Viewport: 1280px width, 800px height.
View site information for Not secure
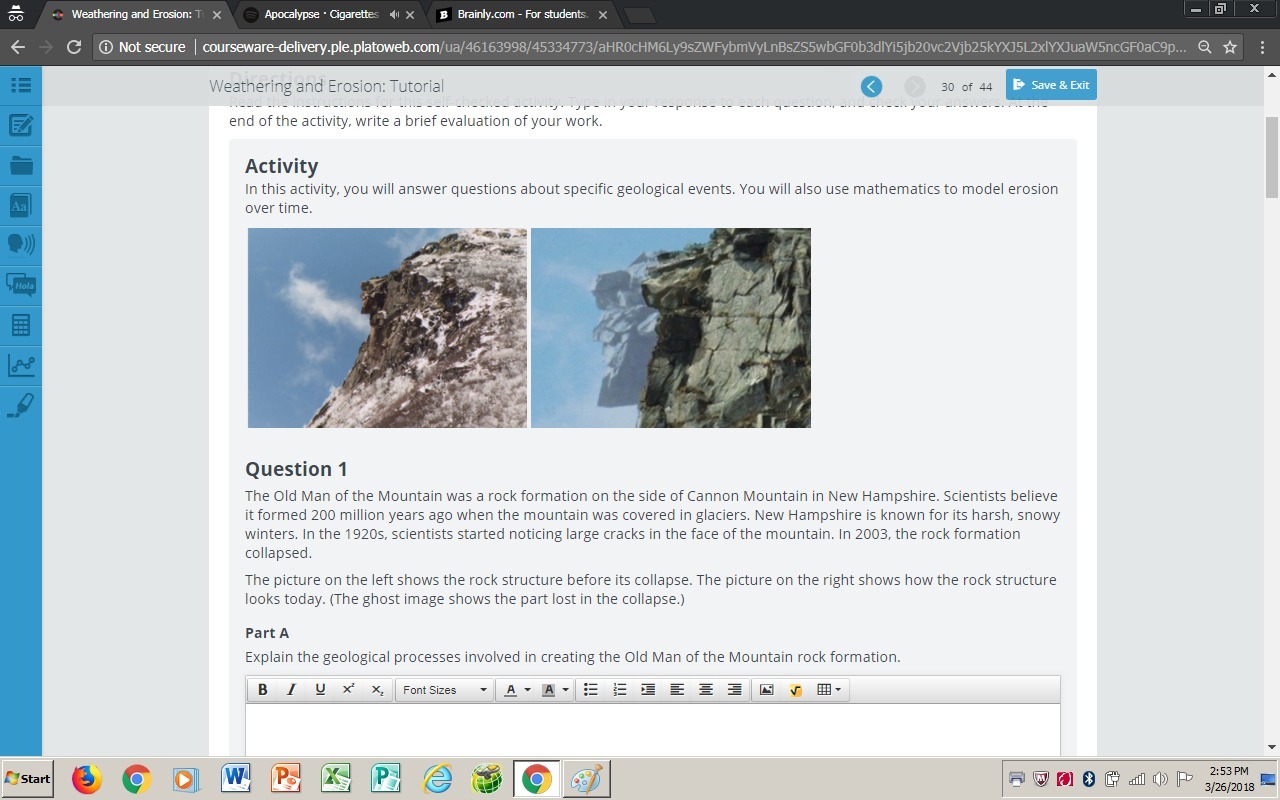pyautogui.click(x=143, y=47)
